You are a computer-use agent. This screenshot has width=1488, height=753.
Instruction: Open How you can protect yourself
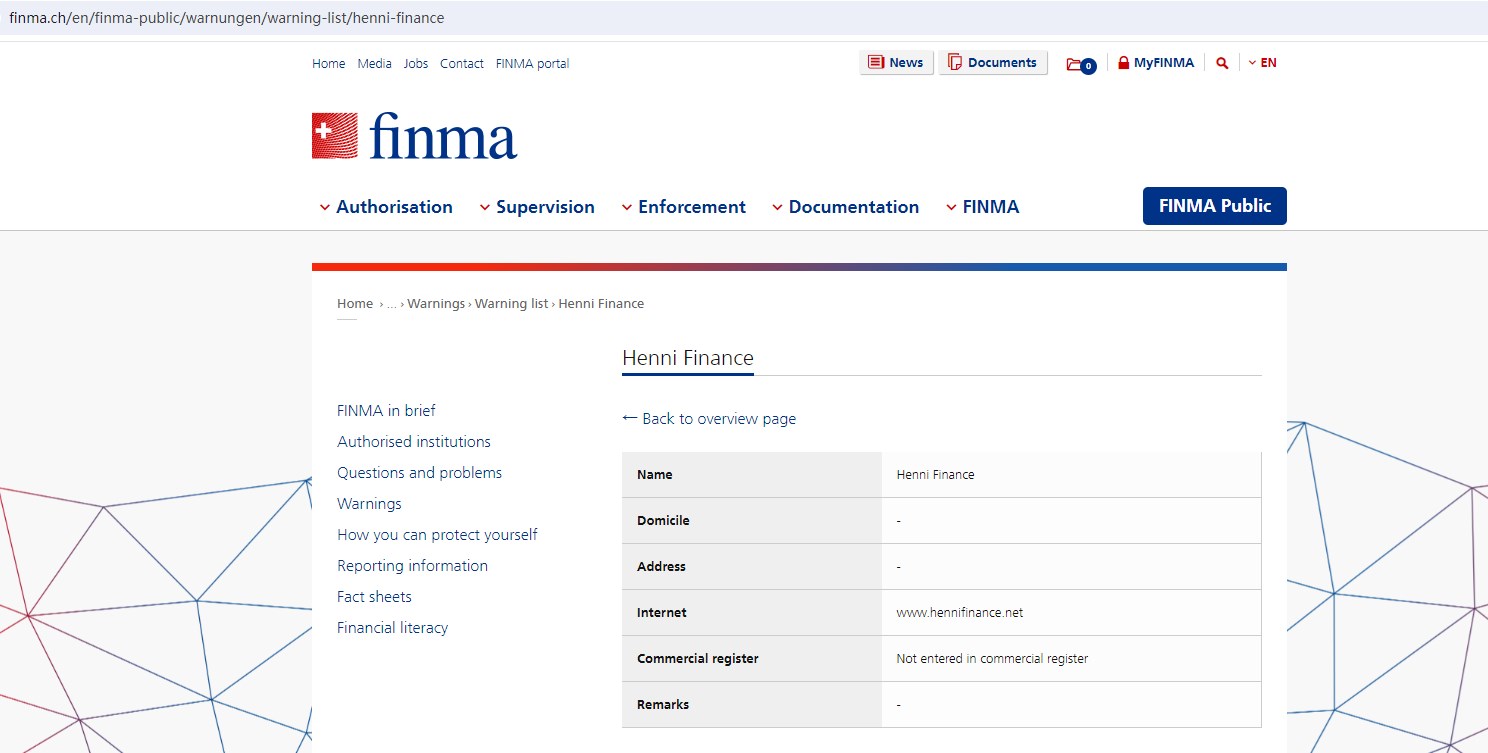point(437,535)
